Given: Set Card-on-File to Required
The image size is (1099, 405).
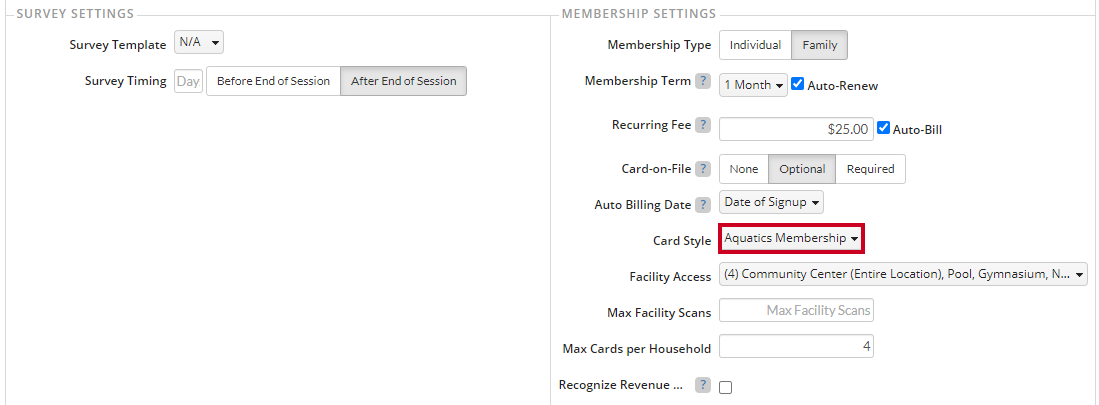Looking at the screenshot, I should coord(871,169).
